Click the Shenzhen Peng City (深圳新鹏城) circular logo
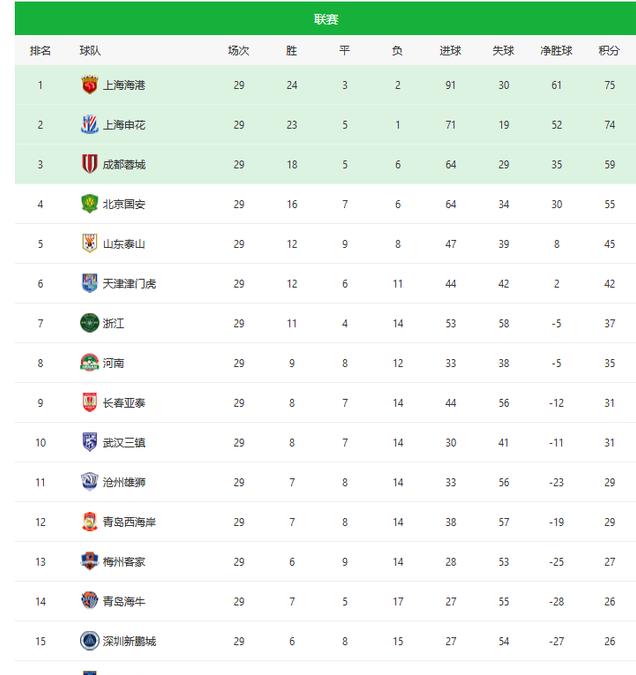This screenshot has height=675, width=636. coord(90,641)
